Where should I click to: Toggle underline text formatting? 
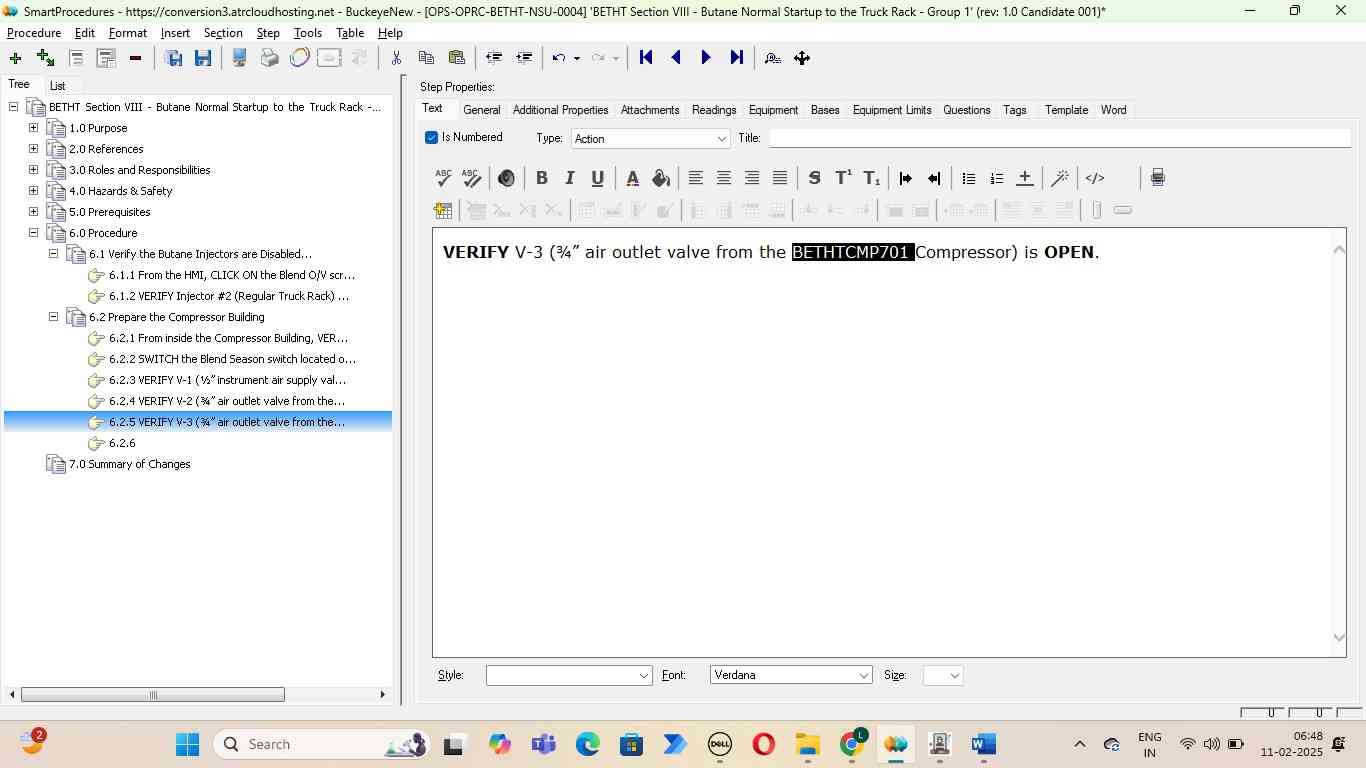pos(598,178)
